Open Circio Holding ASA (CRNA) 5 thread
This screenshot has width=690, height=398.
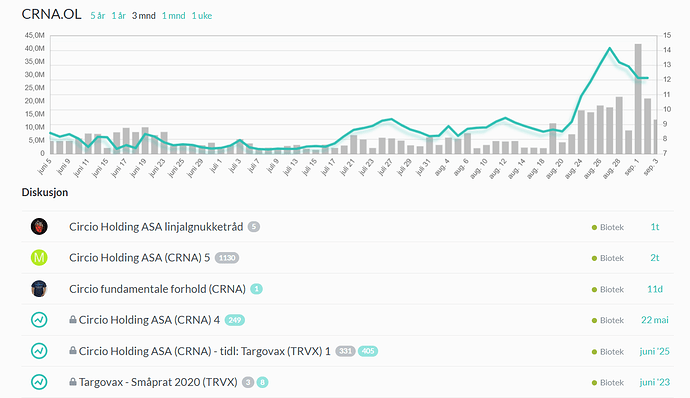[139, 258]
